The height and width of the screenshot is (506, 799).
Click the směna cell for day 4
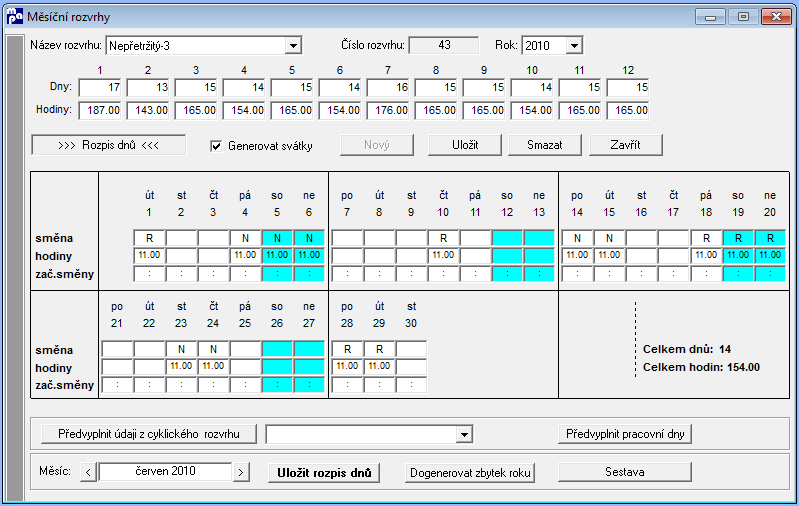point(245,238)
